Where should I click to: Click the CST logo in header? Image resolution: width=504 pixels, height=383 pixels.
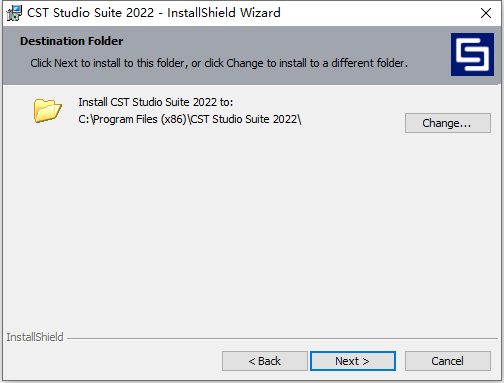[x=472, y=54]
